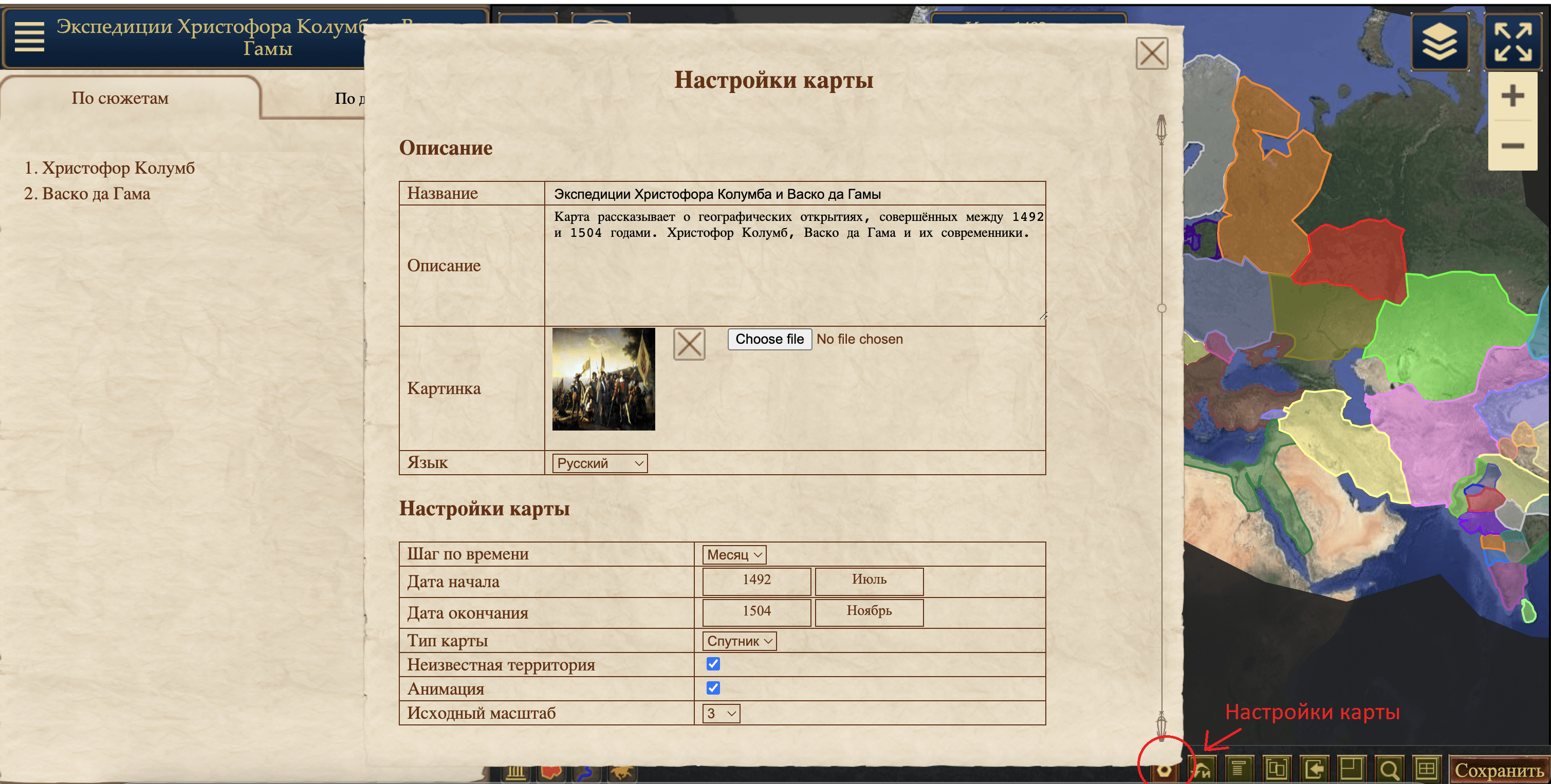Click the Choose file button
1551x784 pixels.
(x=769, y=340)
